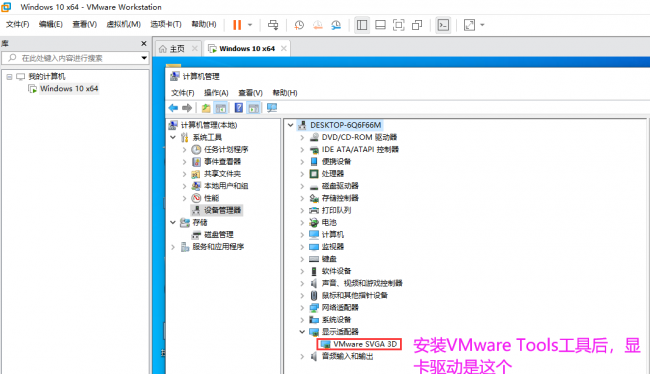Revert the VM to previous snapshot
The image size is (650, 374).
coord(318,25)
